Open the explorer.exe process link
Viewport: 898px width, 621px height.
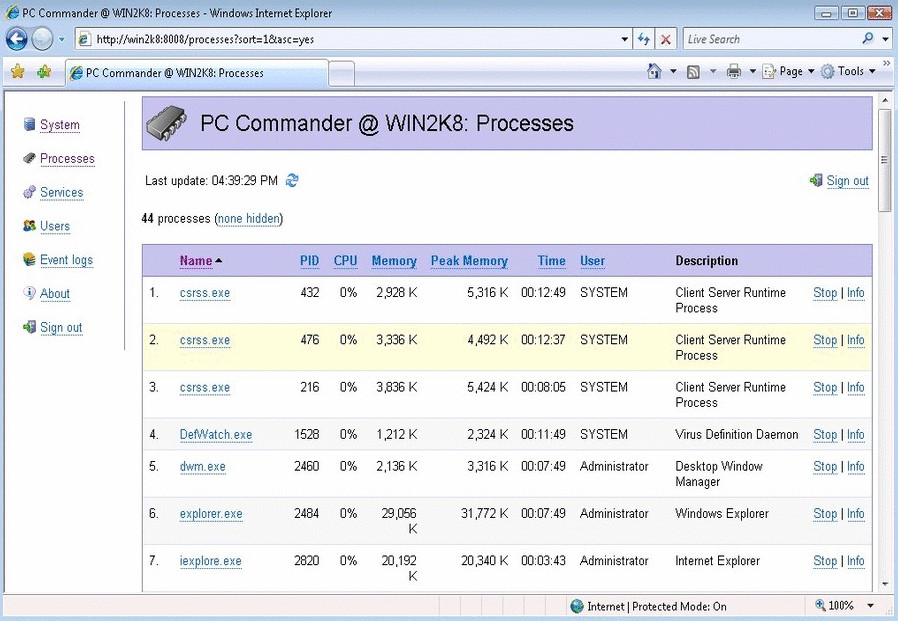211,514
